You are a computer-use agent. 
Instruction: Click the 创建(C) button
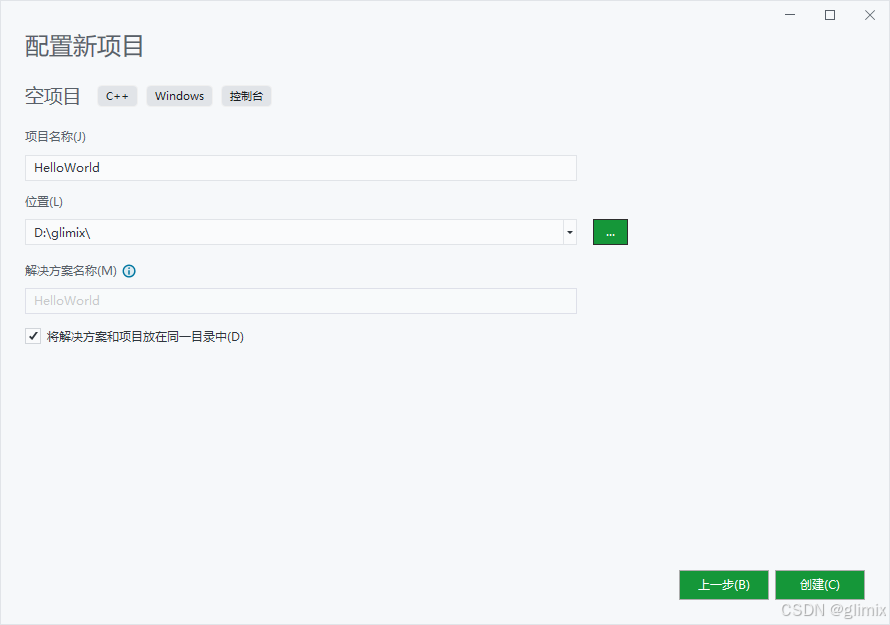coord(819,585)
